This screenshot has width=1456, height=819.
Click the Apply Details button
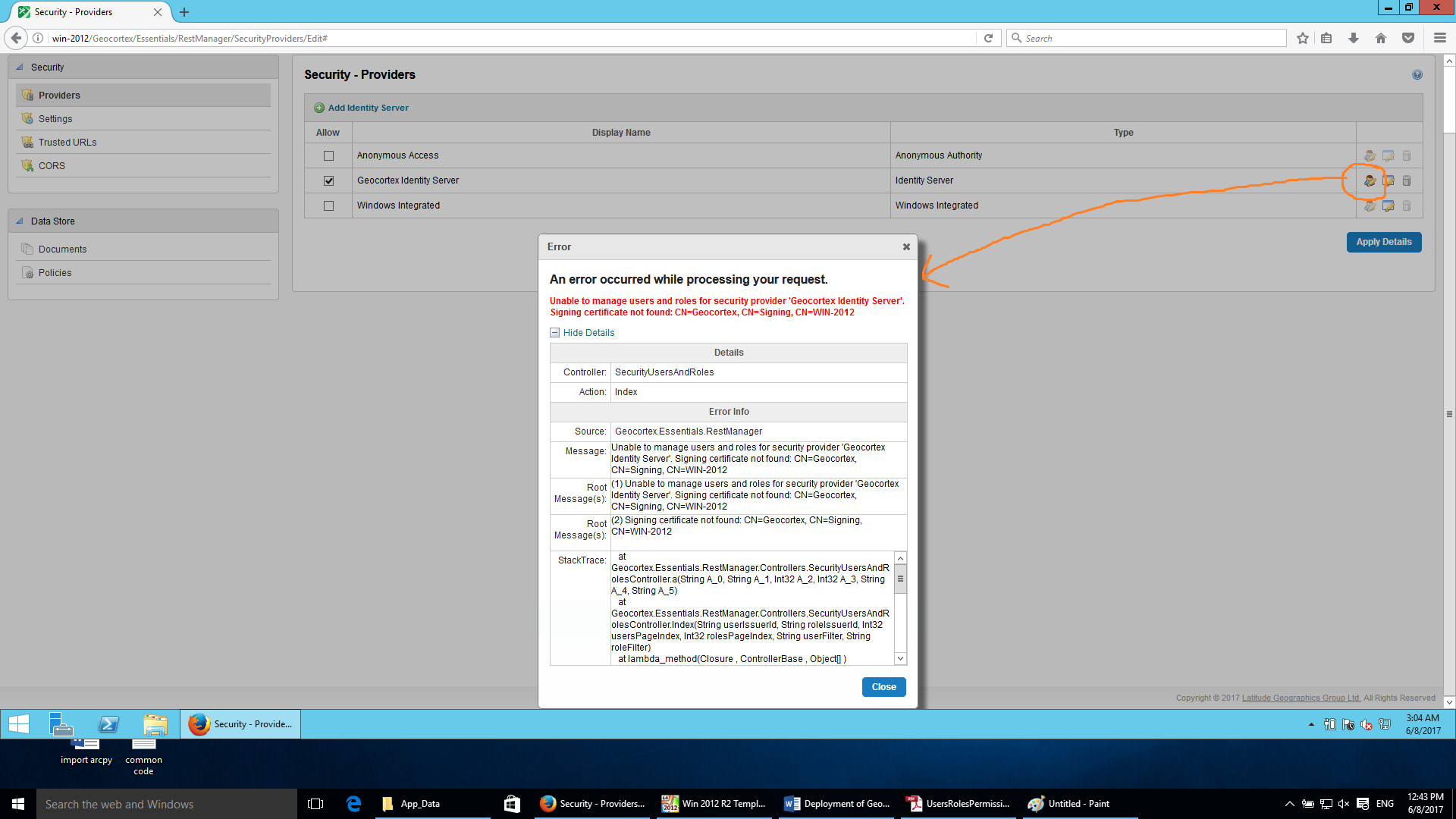tap(1384, 242)
